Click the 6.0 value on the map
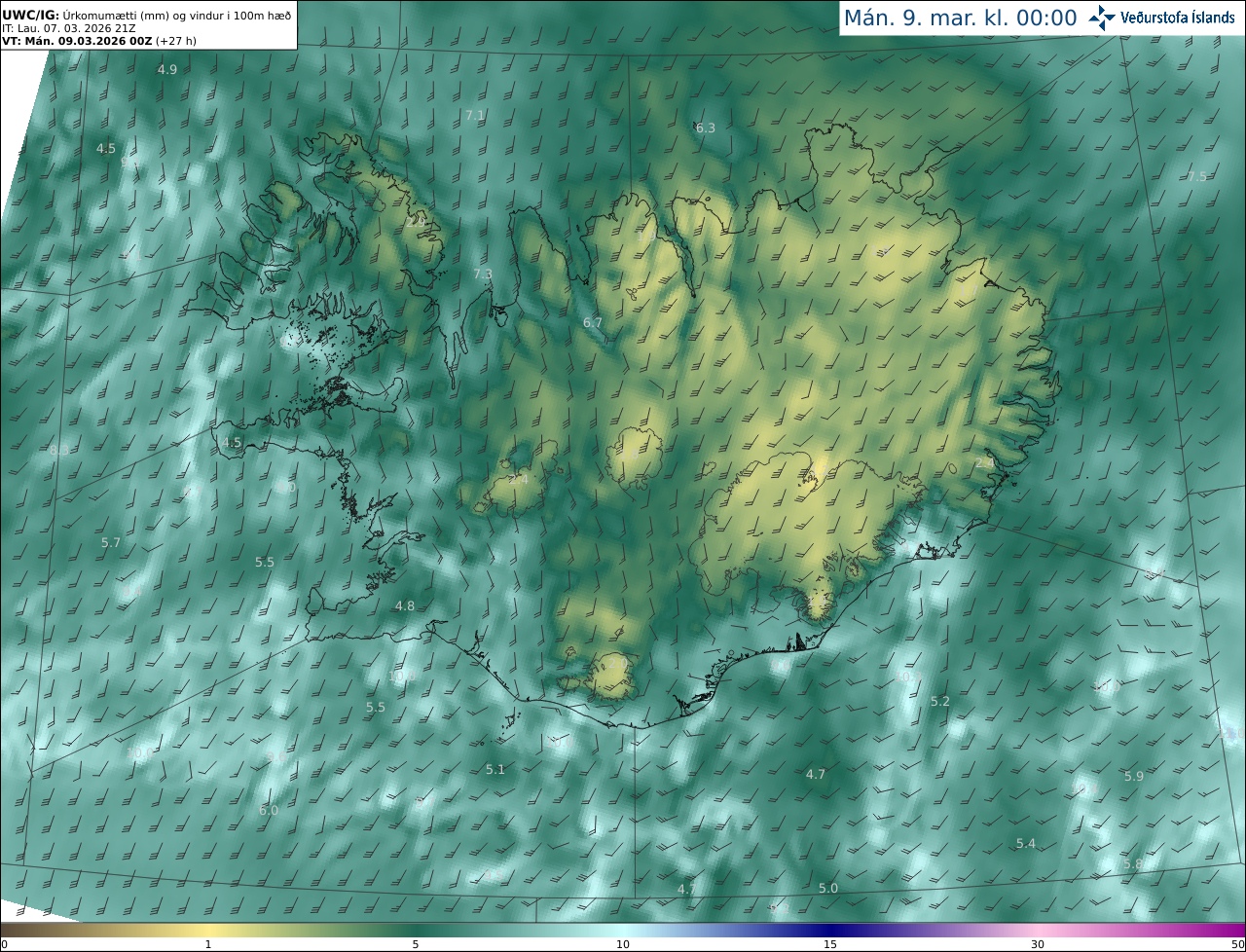 [269, 810]
